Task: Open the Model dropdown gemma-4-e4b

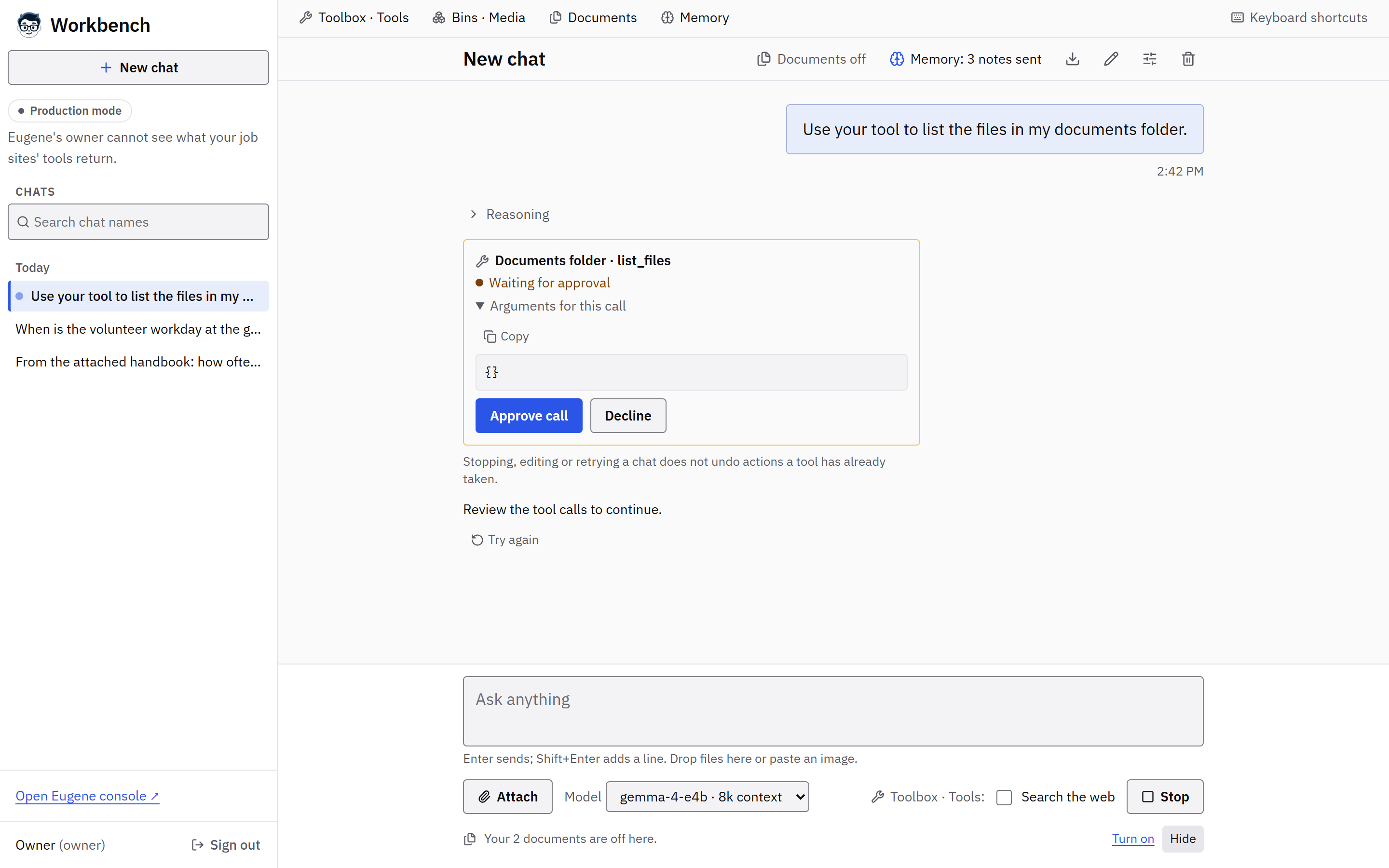Action: [707, 797]
